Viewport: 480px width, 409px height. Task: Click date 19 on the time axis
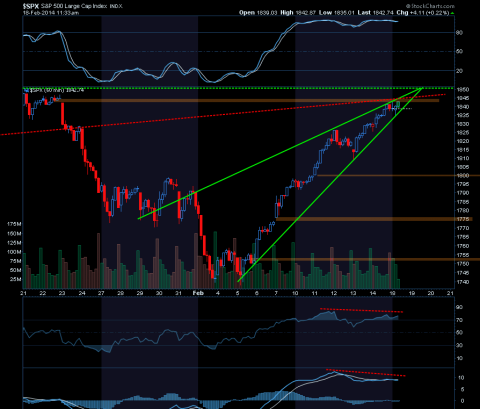coord(412,293)
